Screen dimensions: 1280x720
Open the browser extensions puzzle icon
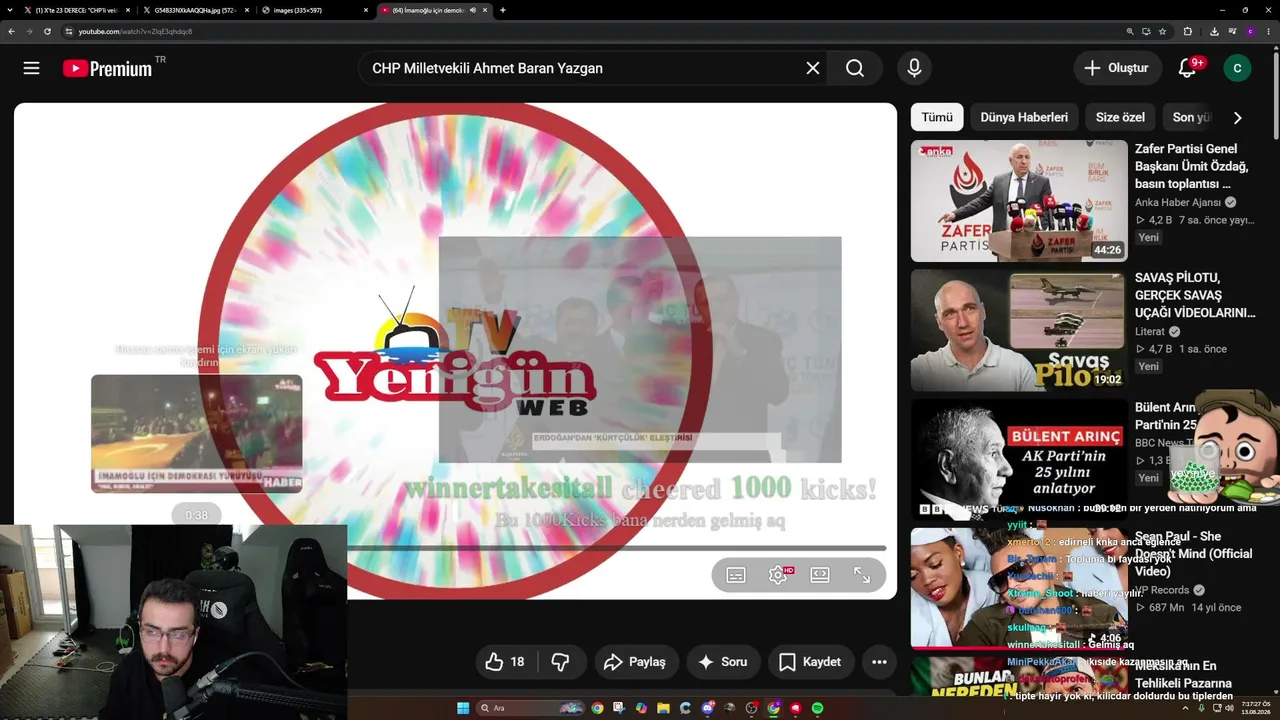pos(1188,31)
